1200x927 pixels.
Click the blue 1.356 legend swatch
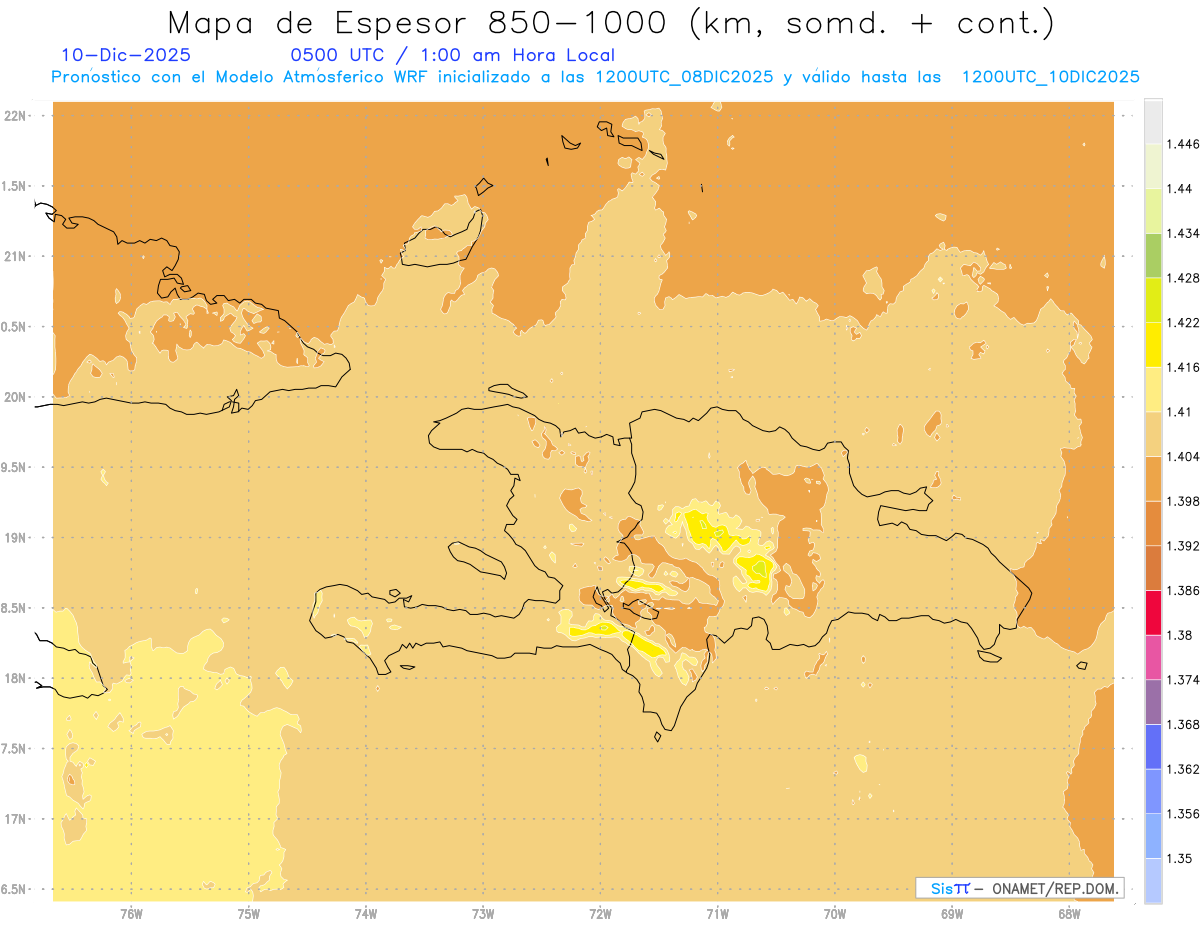coord(1153,791)
